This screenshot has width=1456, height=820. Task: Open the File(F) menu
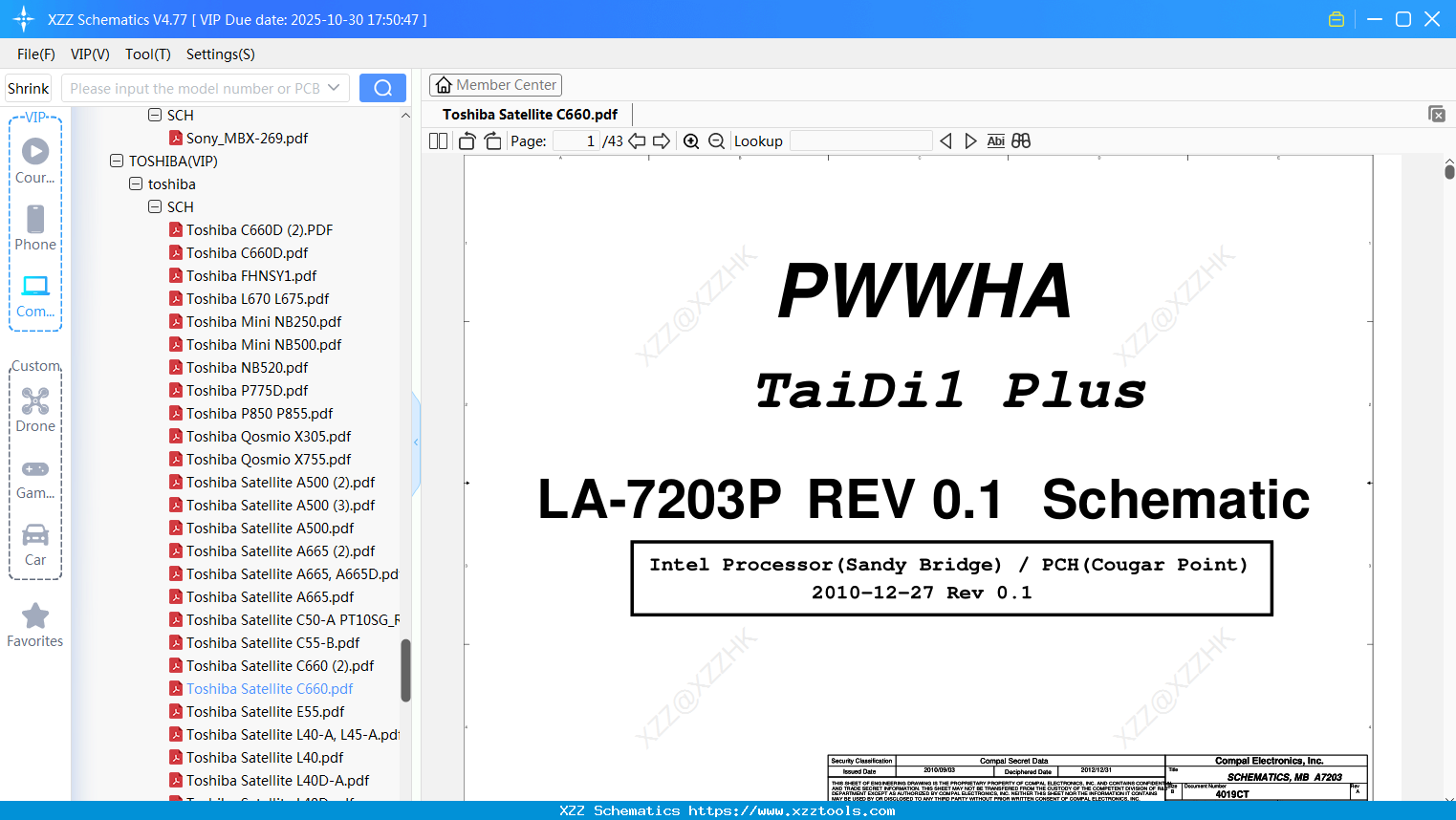tap(36, 54)
